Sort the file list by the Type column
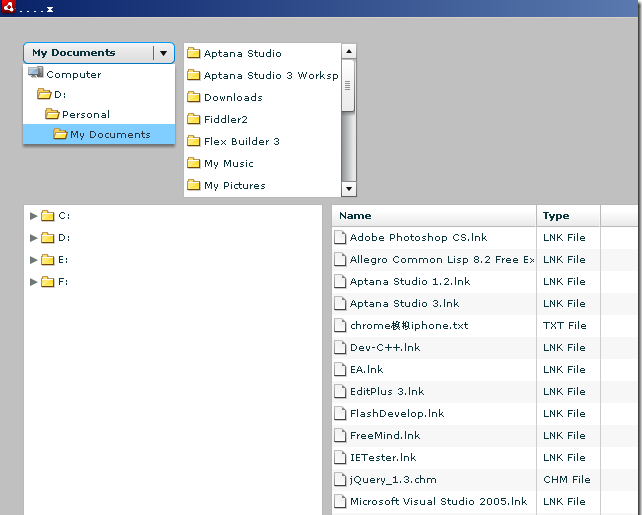The width and height of the screenshot is (642, 515). coord(568,216)
